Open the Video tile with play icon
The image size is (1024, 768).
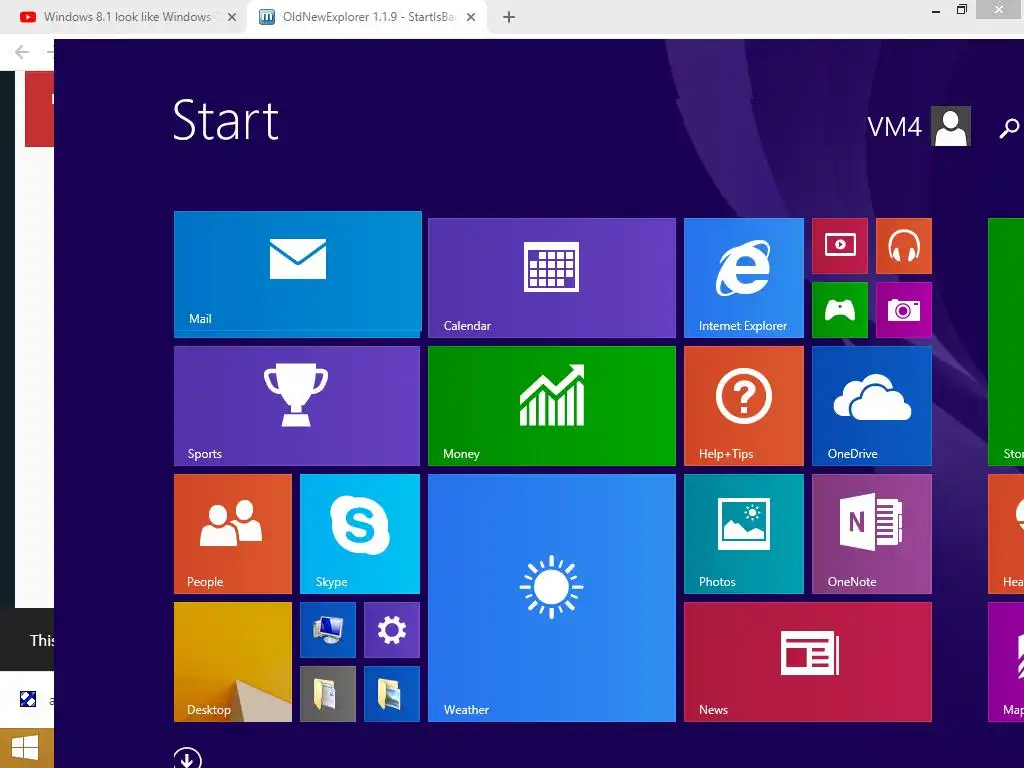[840, 246]
